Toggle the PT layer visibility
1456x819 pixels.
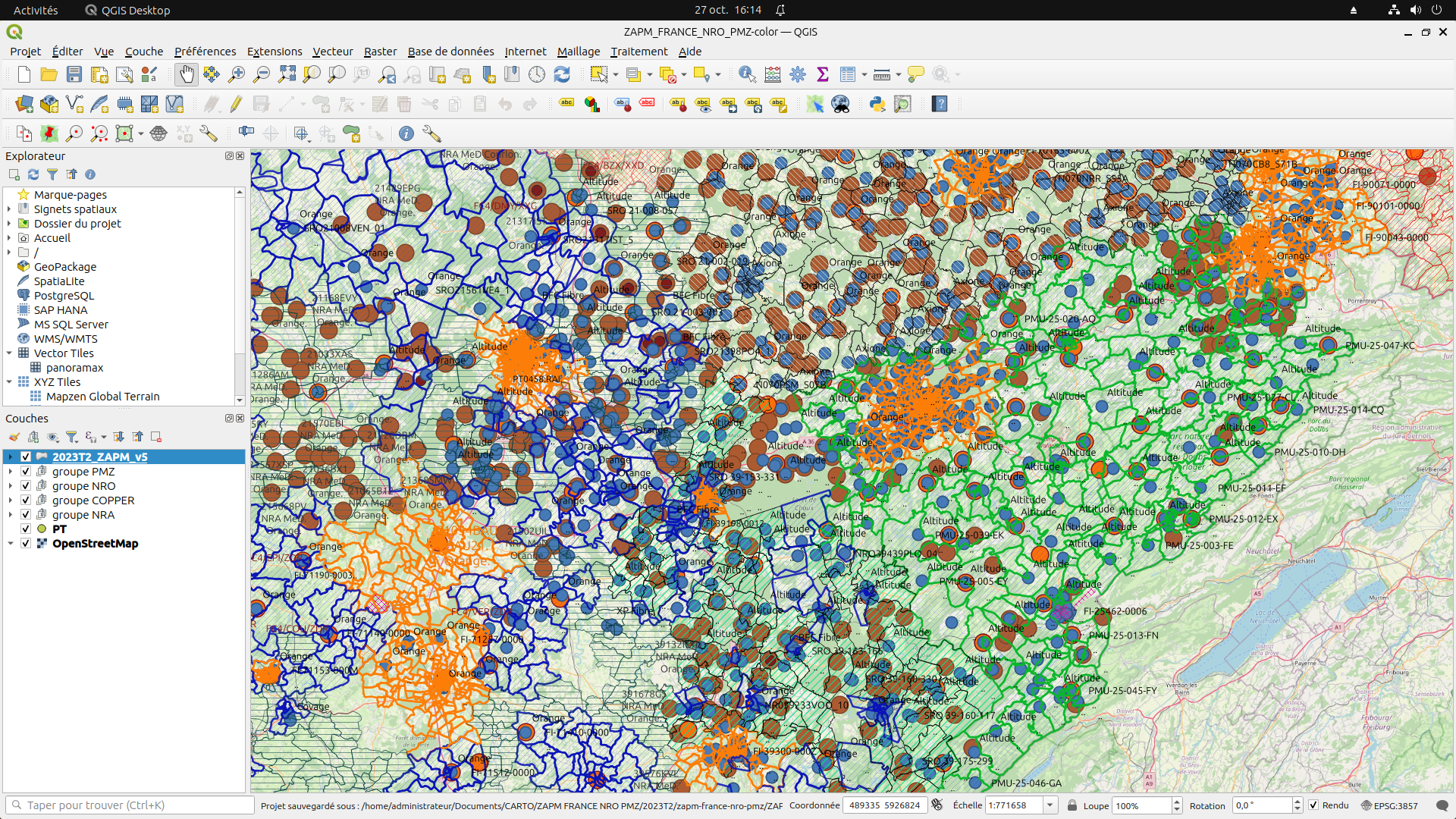coord(26,529)
